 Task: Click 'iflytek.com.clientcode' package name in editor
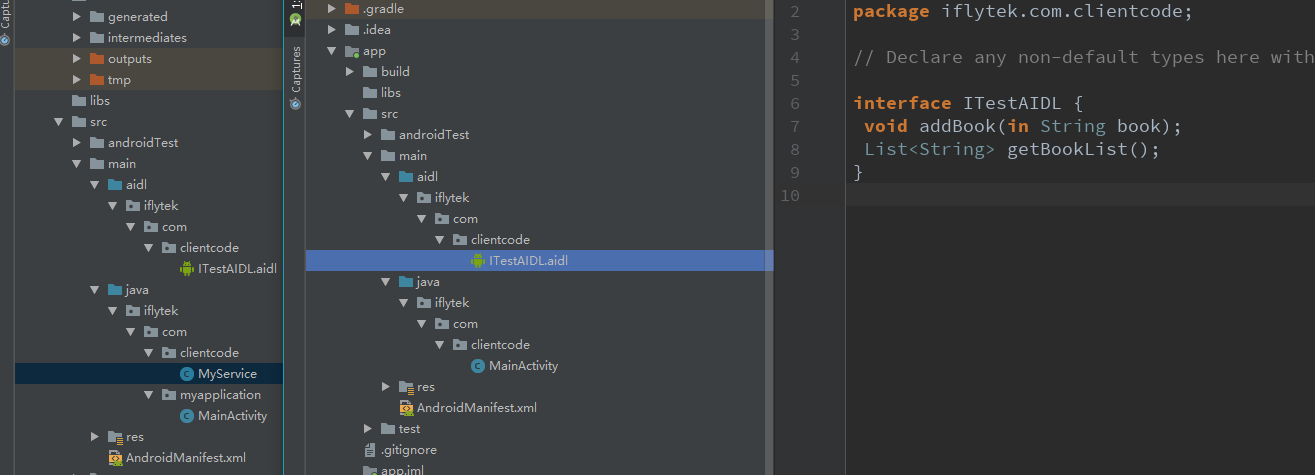pos(1062,12)
